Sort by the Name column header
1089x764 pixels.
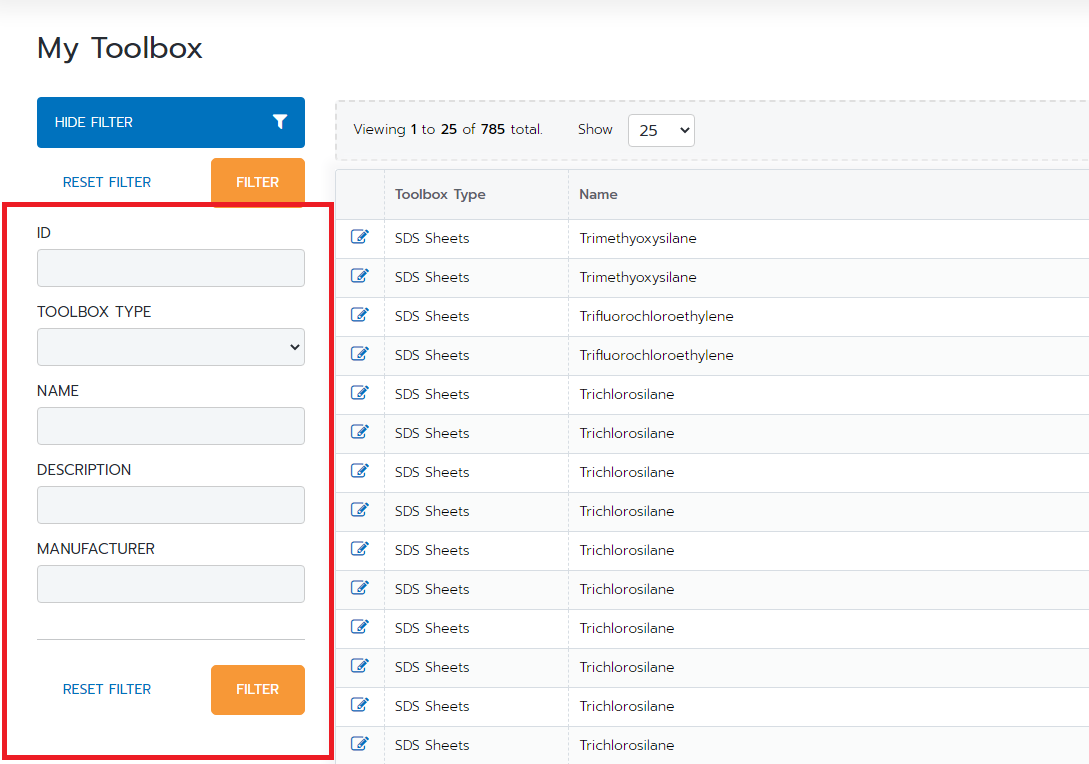pyautogui.click(x=598, y=194)
